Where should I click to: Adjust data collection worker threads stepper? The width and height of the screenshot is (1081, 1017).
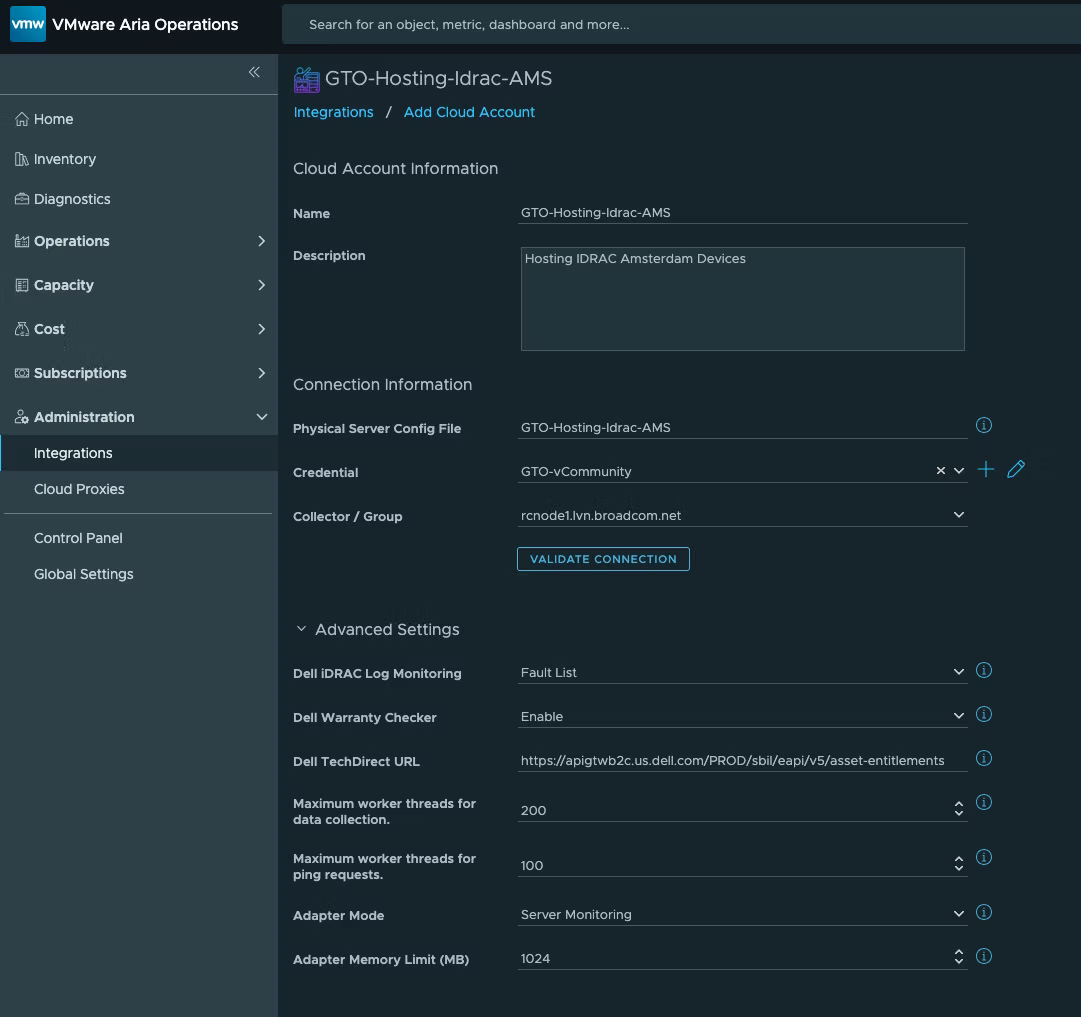click(x=958, y=809)
